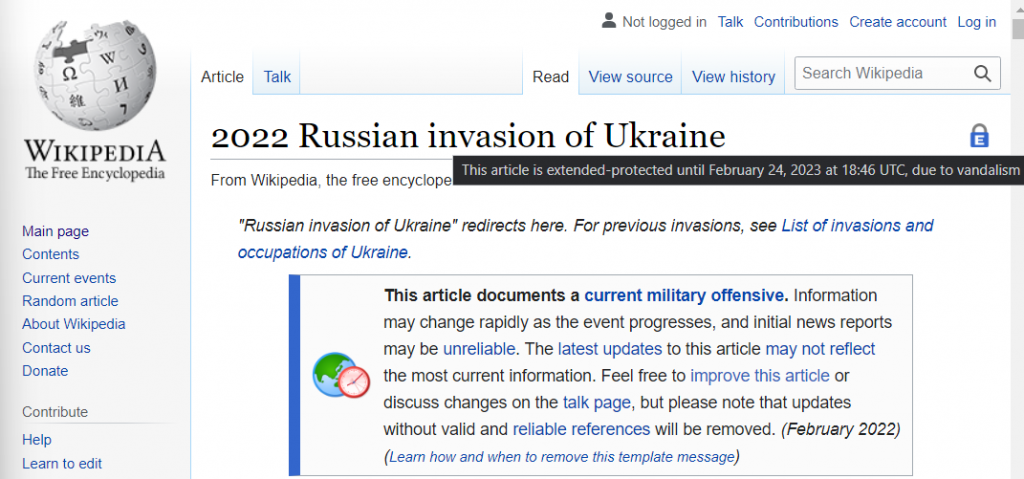Select the Read tab
Image resolution: width=1024 pixels, height=479 pixels.
tap(550, 76)
